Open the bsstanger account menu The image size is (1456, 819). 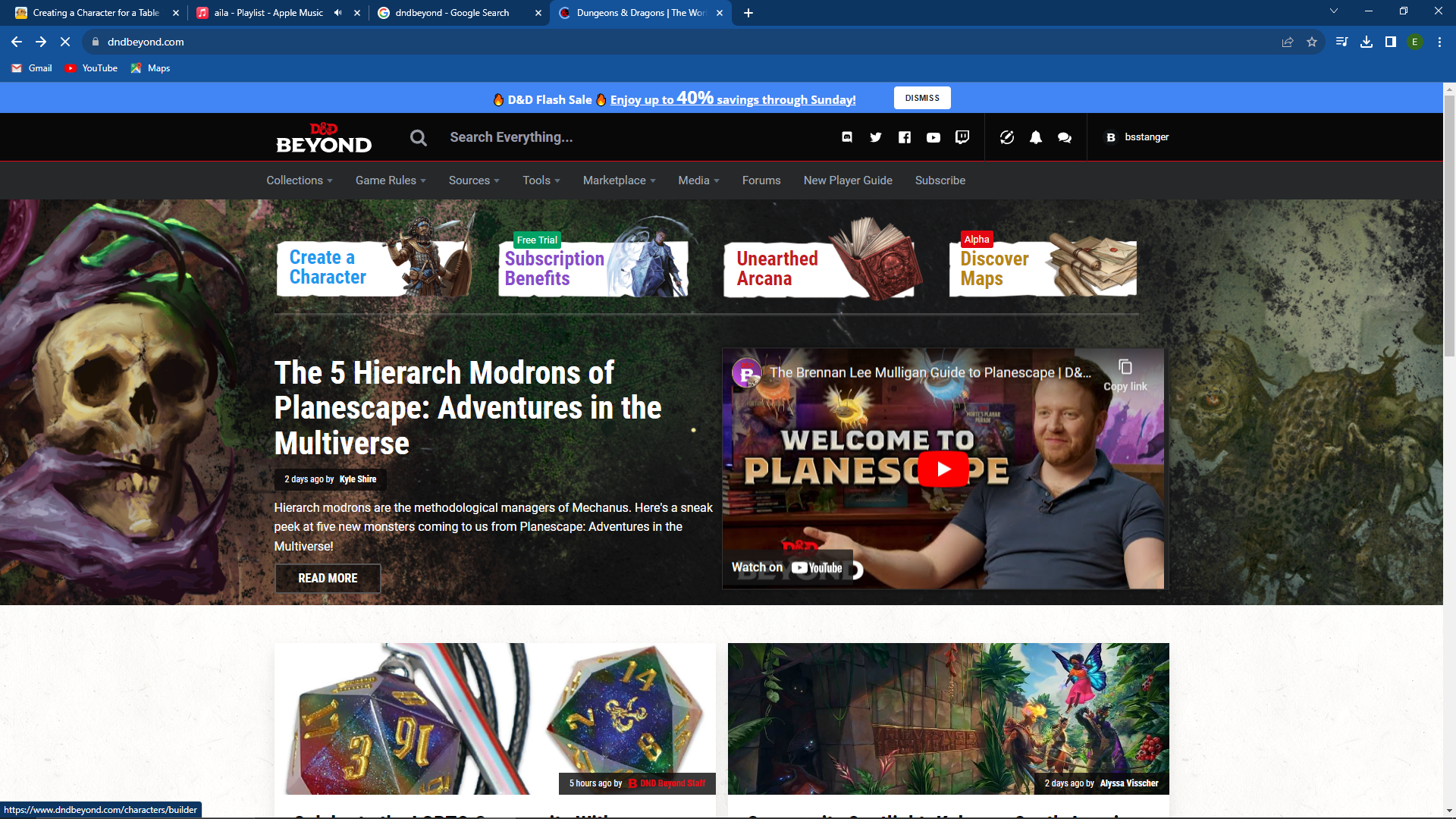[x=1137, y=137]
